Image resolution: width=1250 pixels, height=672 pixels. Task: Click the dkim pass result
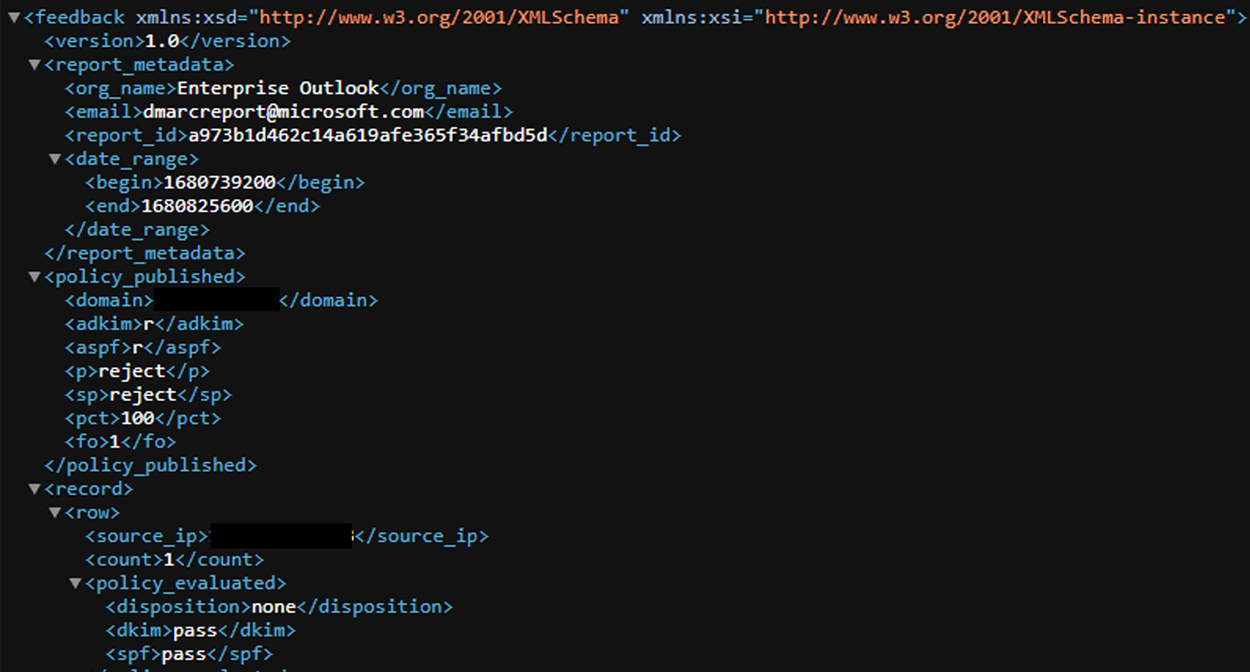click(196, 631)
